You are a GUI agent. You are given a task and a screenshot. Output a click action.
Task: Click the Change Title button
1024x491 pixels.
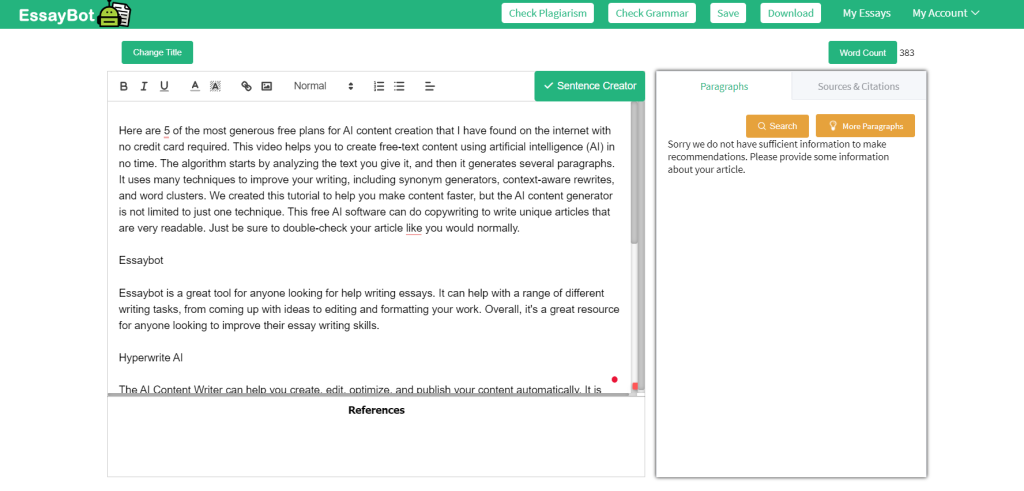click(x=157, y=52)
